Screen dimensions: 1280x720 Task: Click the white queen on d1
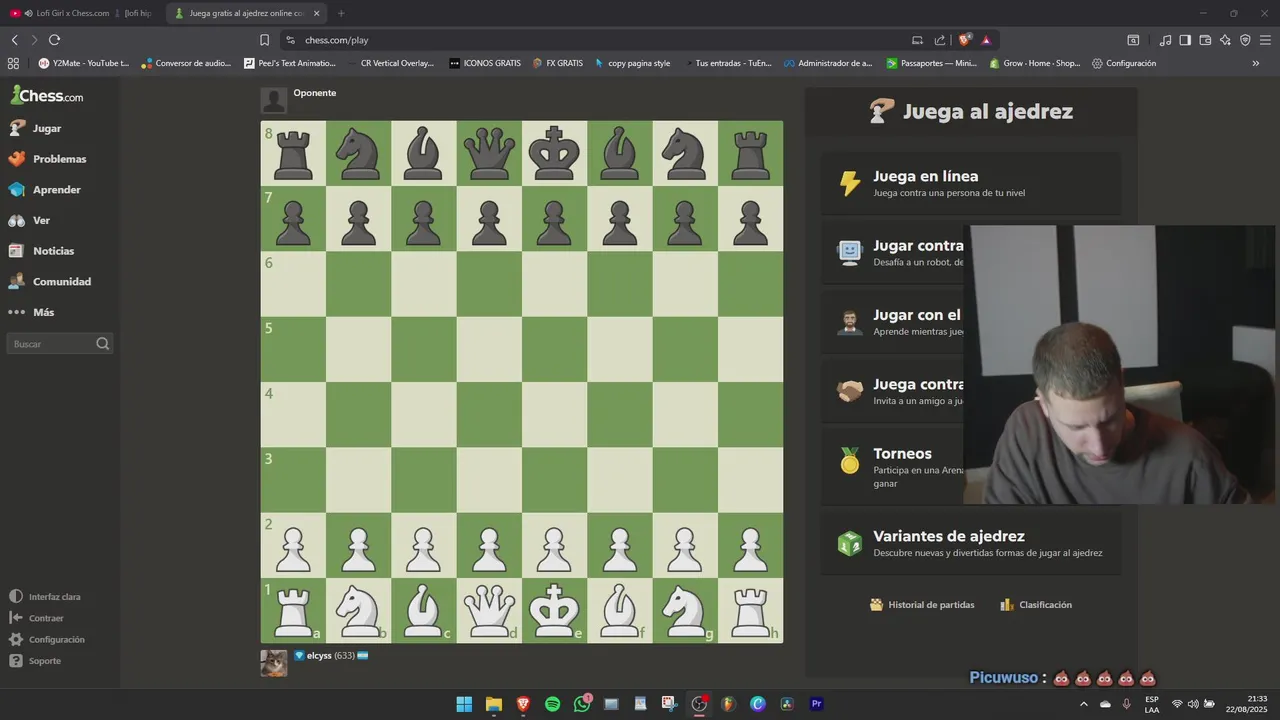point(489,610)
